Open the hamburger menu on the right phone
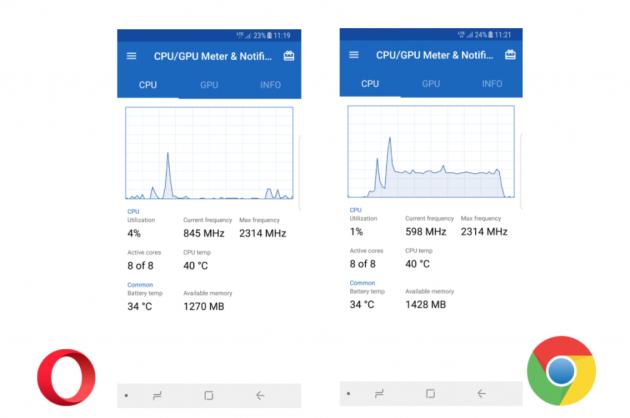This screenshot has width=630, height=418. [353, 55]
